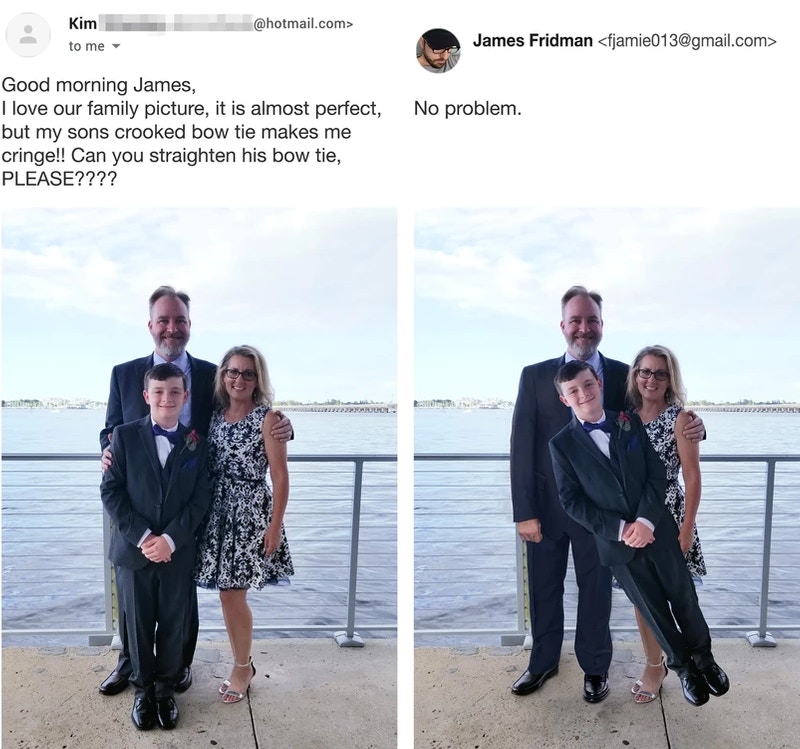Click the "PLEASE????" text in message
The width and height of the screenshot is (800, 749).
(59, 179)
